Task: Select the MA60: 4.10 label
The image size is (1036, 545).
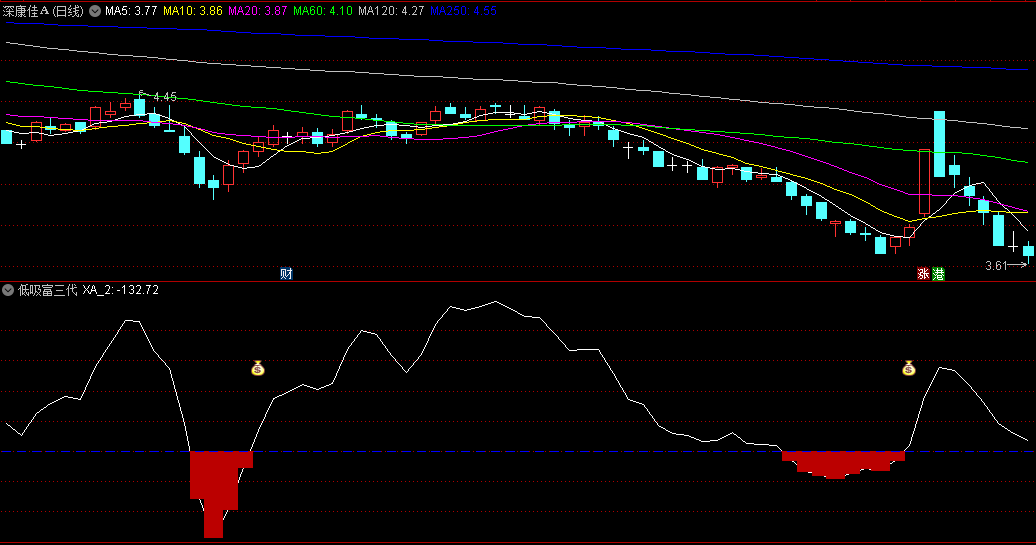Action: click(x=322, y=11)
